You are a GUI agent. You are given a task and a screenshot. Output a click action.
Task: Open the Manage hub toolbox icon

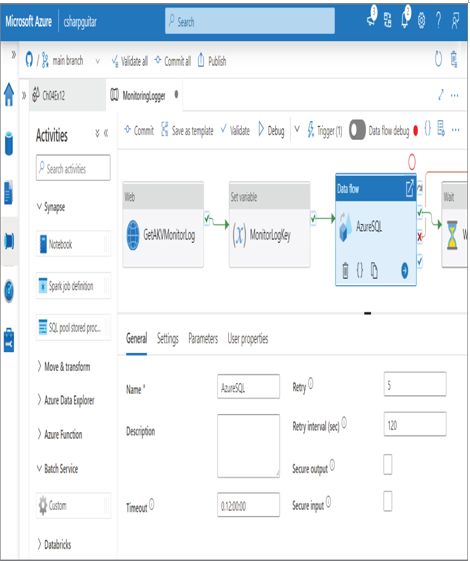9,340
